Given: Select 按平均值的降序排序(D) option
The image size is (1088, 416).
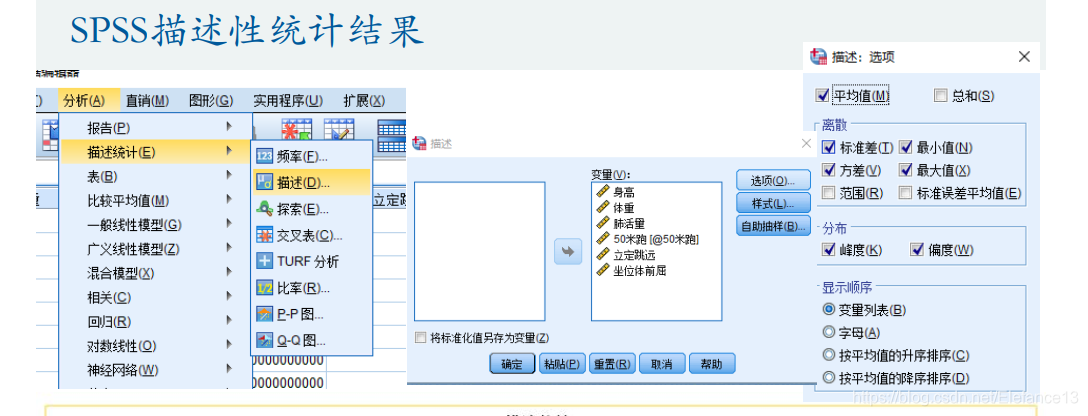Looking at the screenshot, I should click(828, 378).
